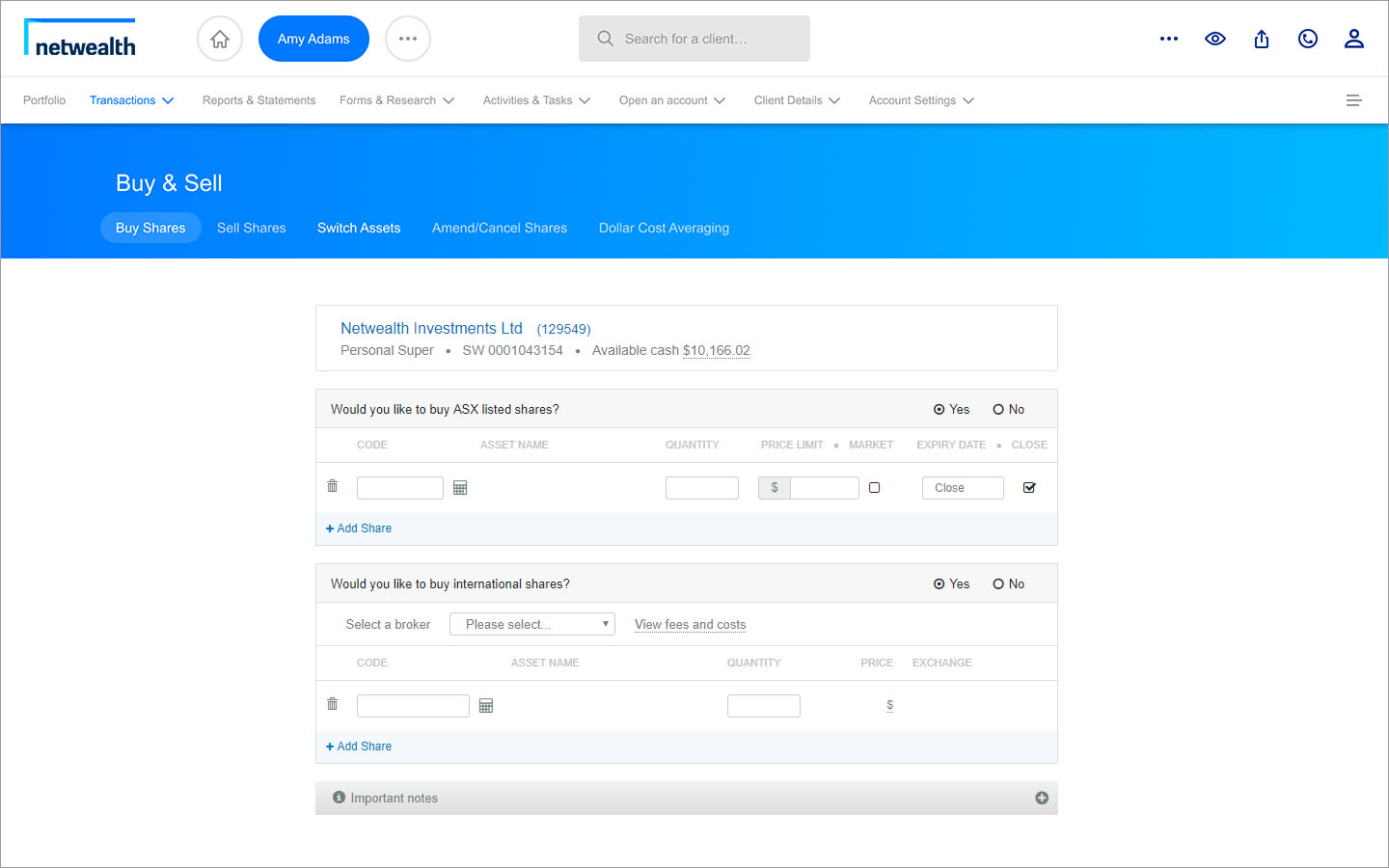This screenshot has width=1389, height=868.
Task: Open the international code lookup grid icon
Action: (x=486, y=706)
